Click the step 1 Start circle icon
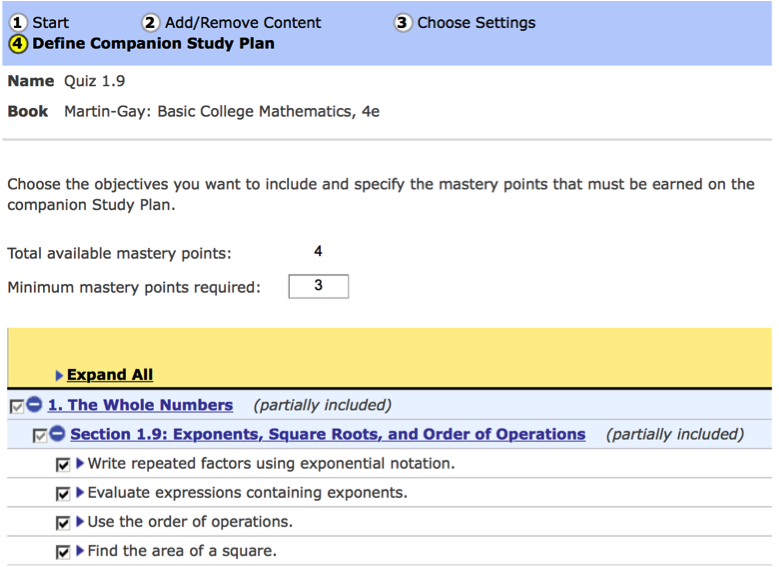This screenshot has width=779, height=567. pos(17,23)
